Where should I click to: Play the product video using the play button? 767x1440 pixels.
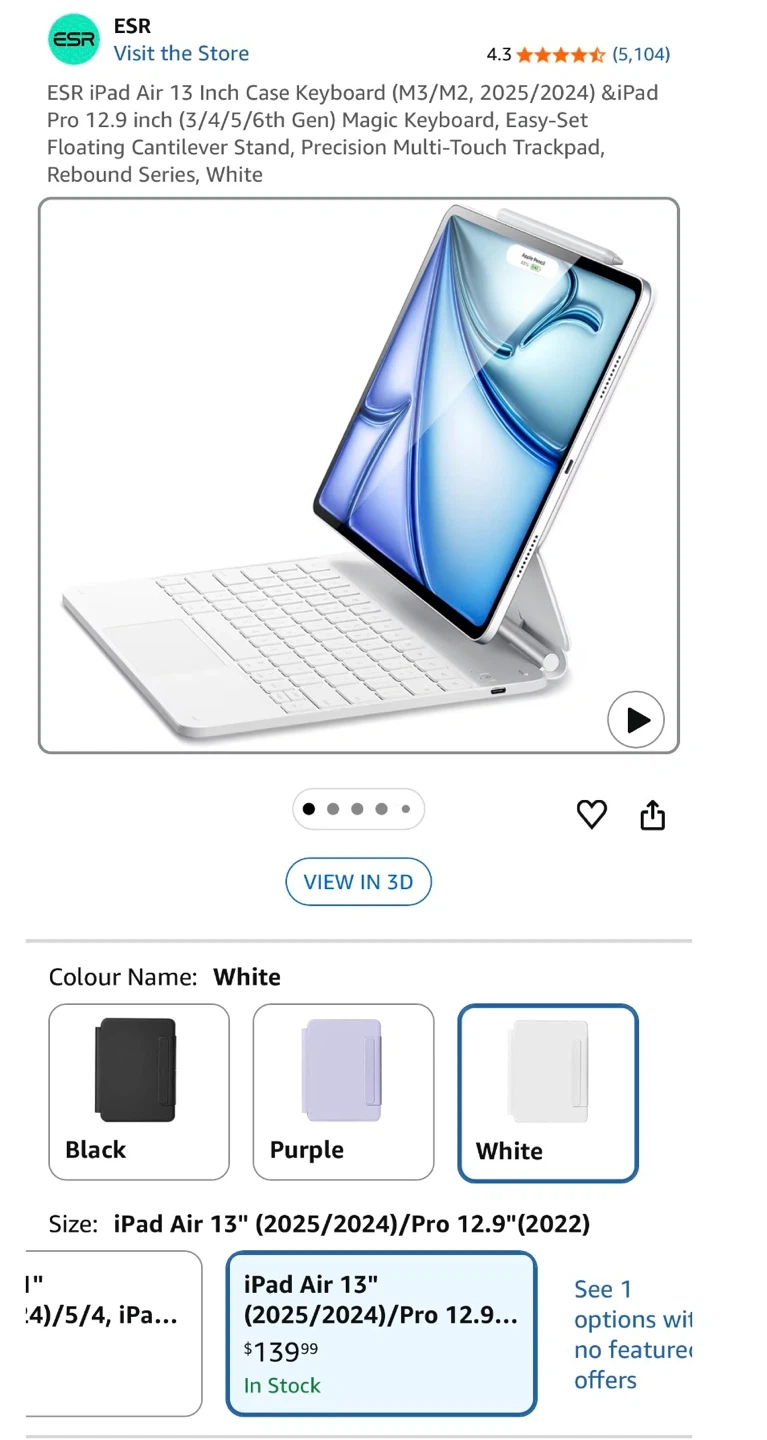(x=636, y=720)
